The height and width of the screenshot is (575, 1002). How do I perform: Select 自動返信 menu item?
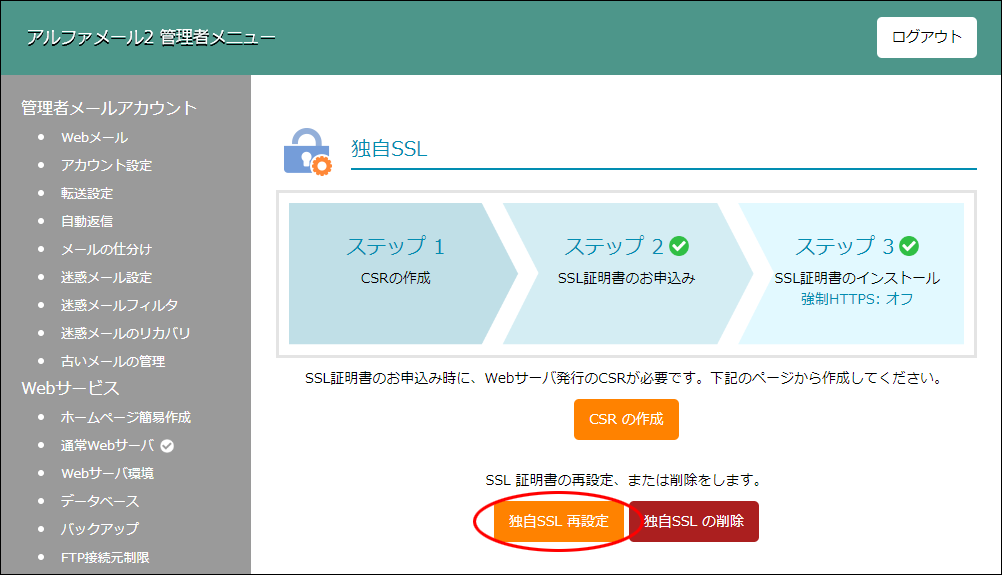pyautogui.click(x=87, y=222)
